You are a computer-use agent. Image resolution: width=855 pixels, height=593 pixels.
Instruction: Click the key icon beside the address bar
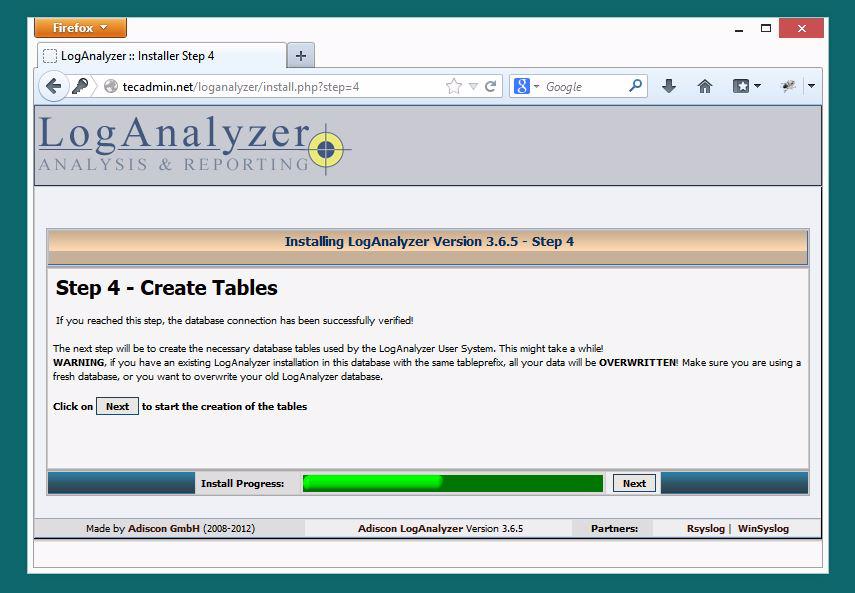tap(80, 86)
